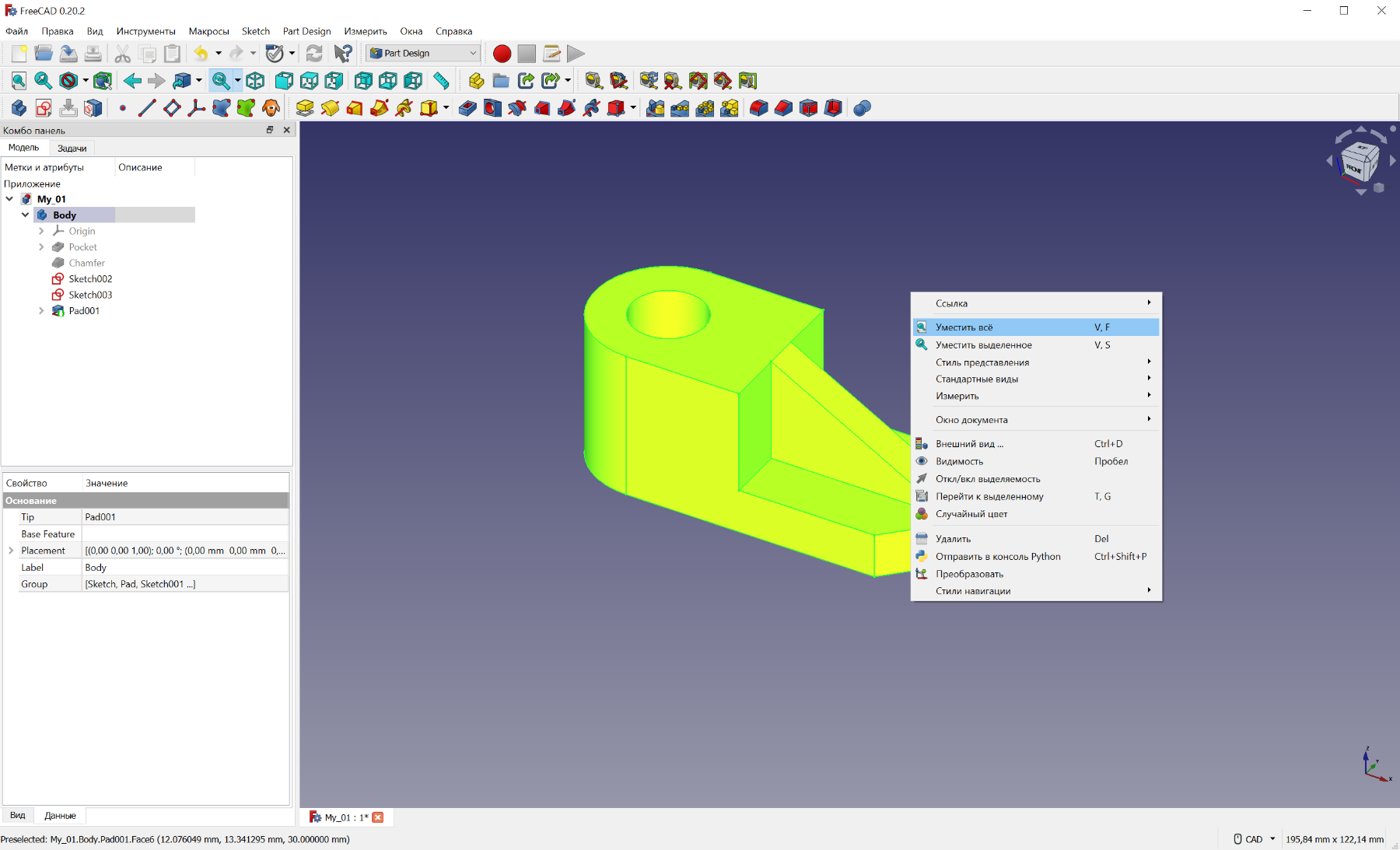Click the Create new document icon

pyautogui.click(x=19, y=54)
